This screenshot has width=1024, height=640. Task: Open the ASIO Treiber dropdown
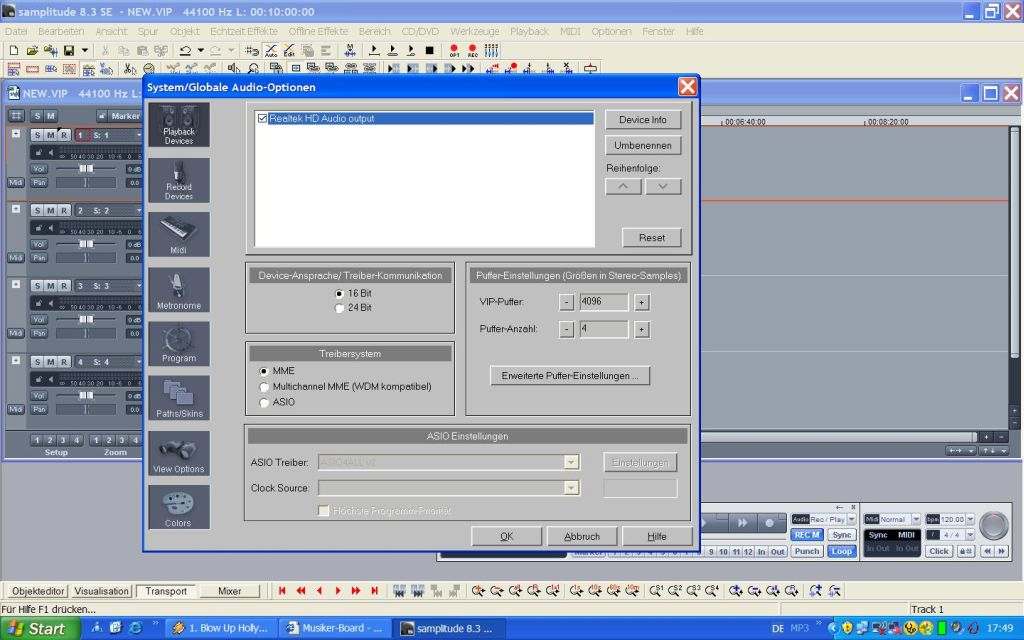[x=571, y=462]
